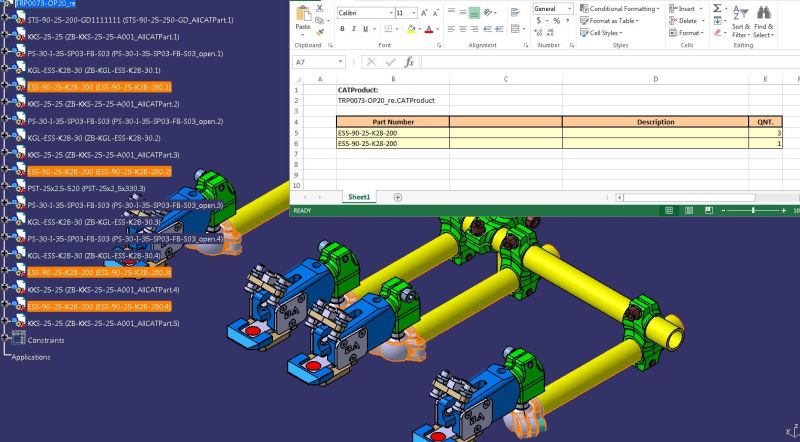Toggle the Top Align button
This screenshot has width=800, height=442.
tap(451, 12)
